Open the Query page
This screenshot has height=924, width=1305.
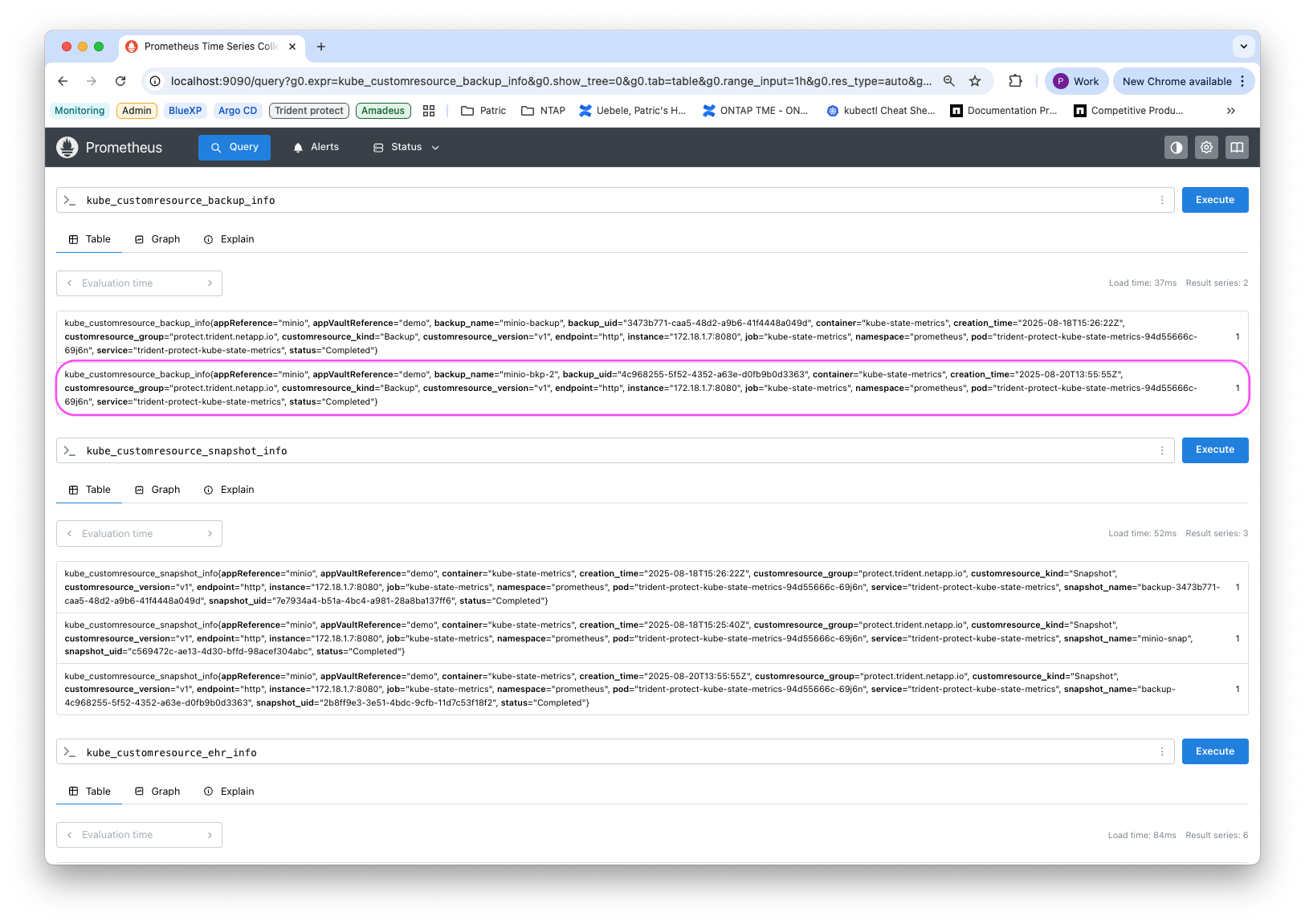coord(234,148)
